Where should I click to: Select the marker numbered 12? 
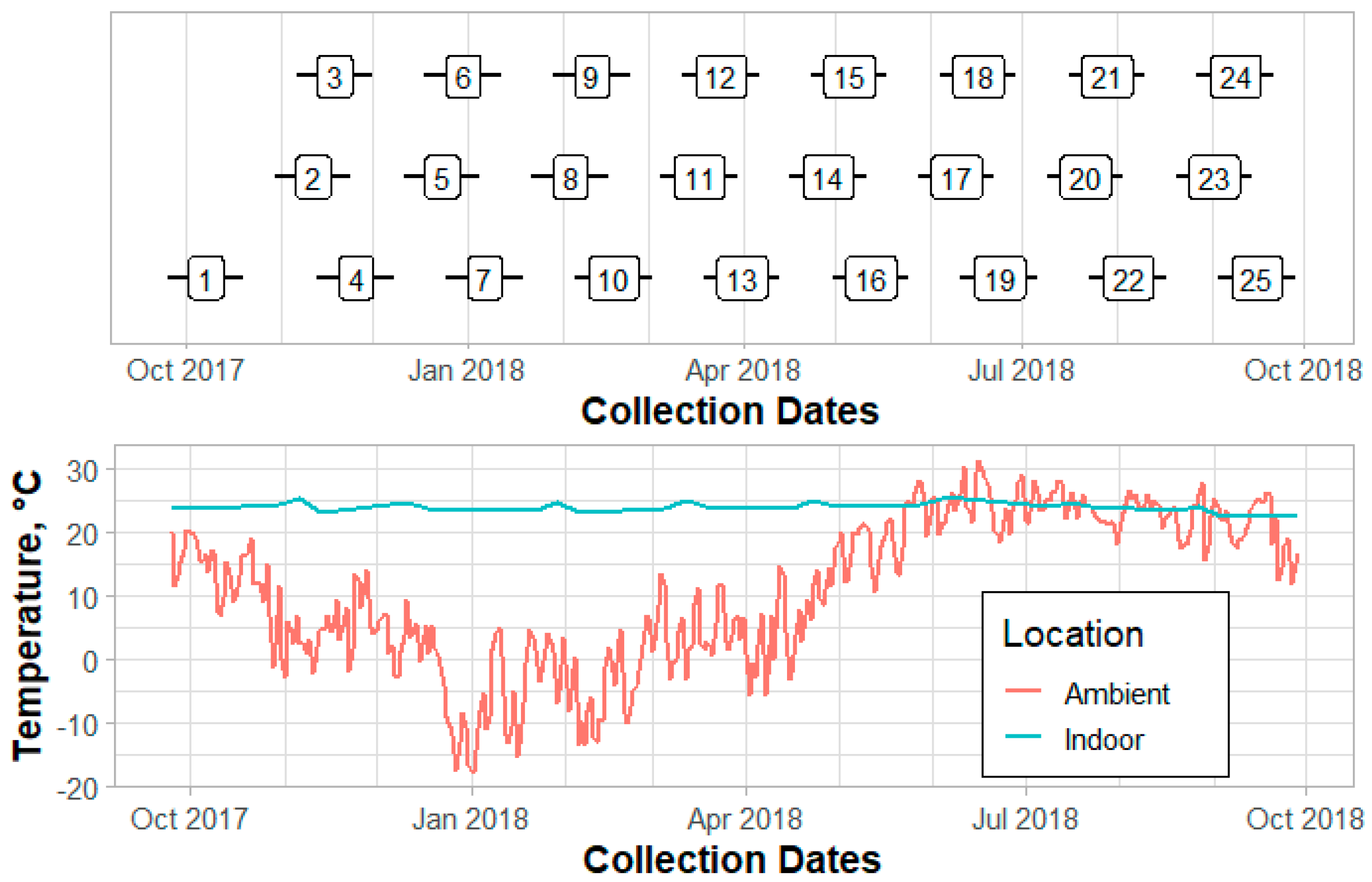721,77
